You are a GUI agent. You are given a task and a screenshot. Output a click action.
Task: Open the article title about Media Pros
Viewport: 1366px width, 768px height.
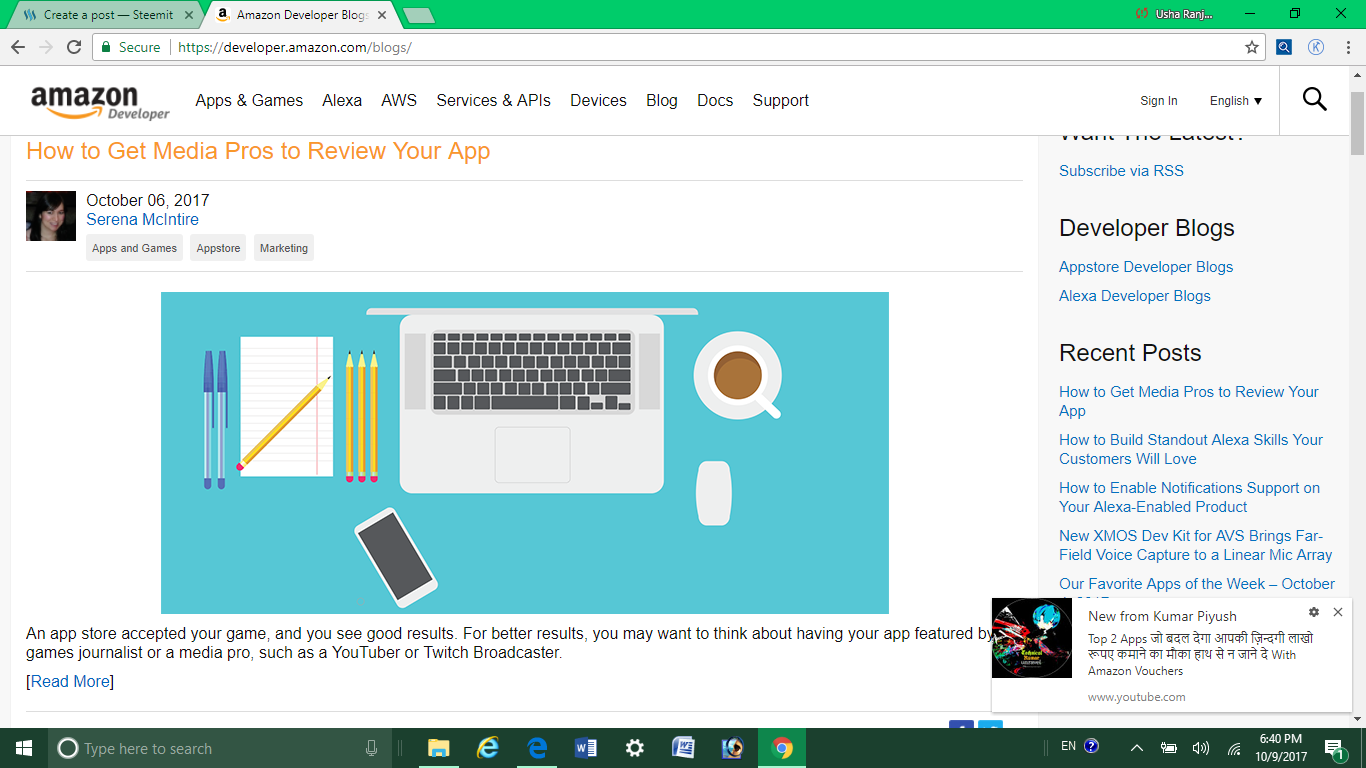point(258,151)
